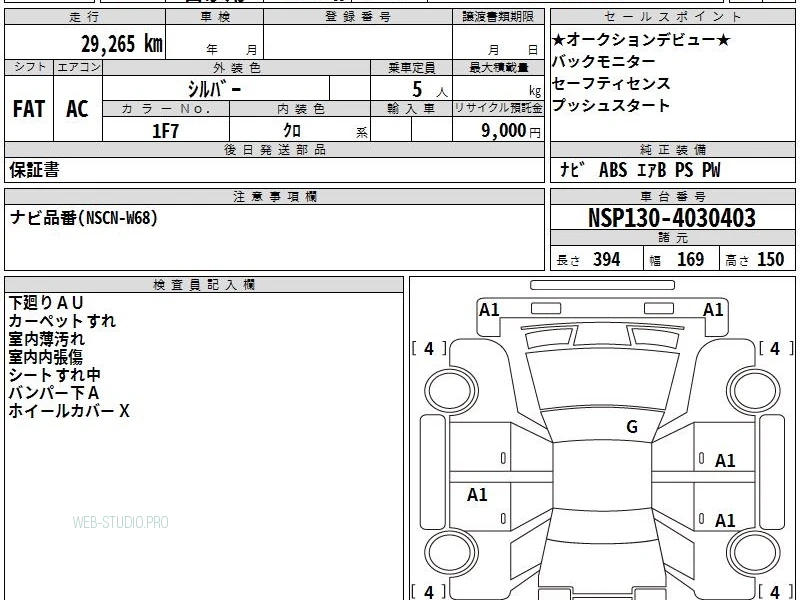Select inspector note シートすれ中
Image resolution: width=800 pixels, height=600 pixels.
click(x=55, y=375)
